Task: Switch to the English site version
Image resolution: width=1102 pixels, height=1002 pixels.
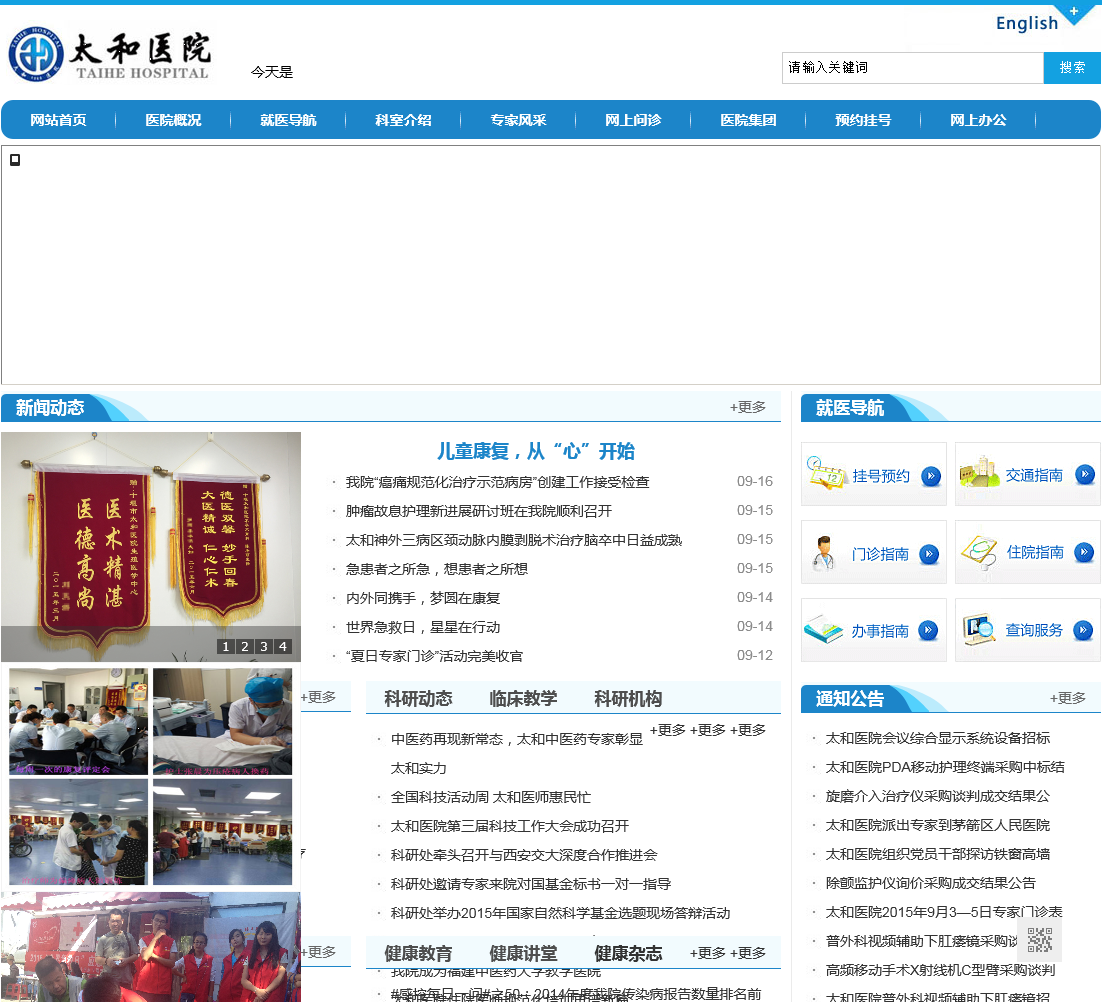Action: [x=1027, y=23]
